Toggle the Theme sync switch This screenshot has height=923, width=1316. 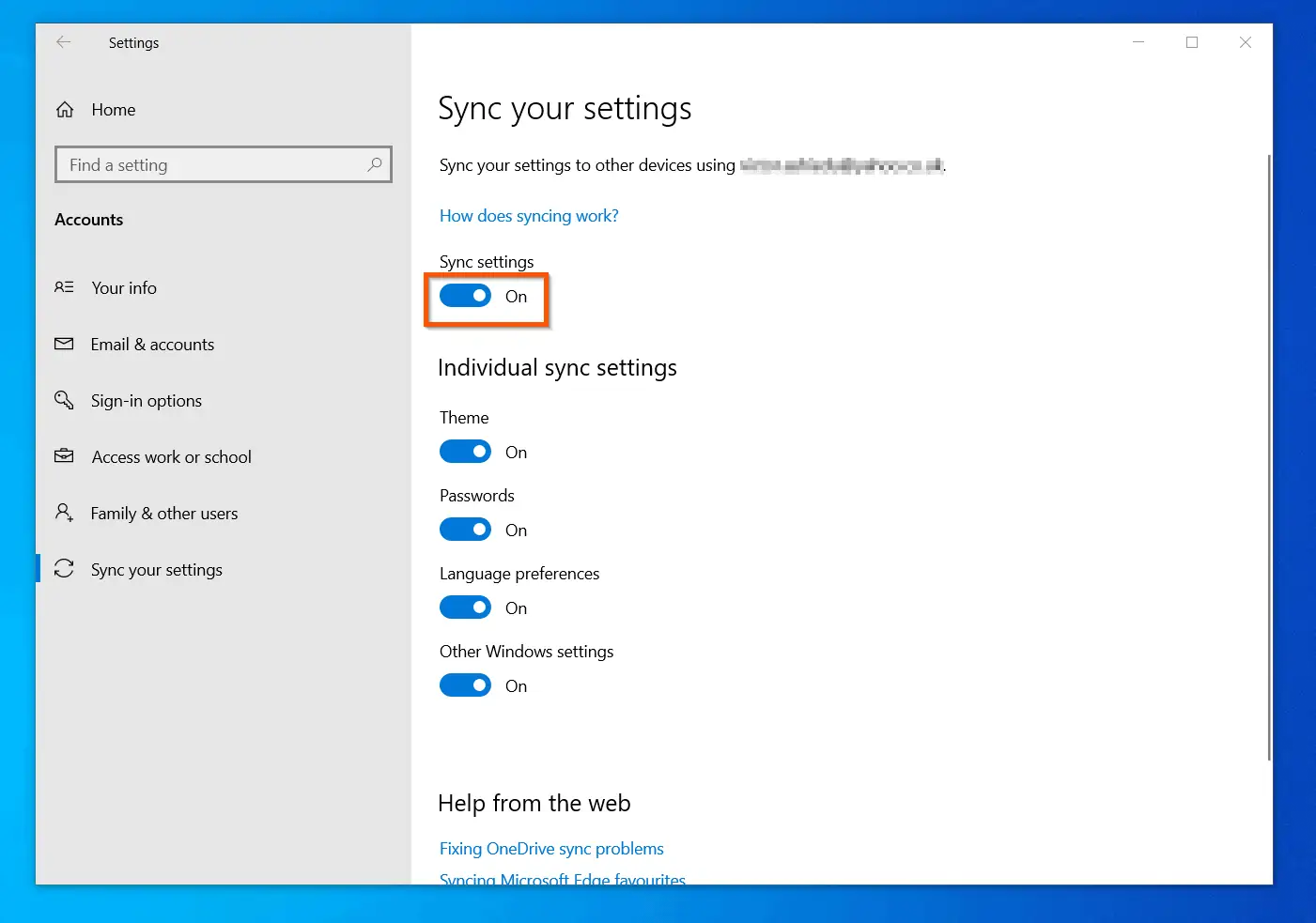tap(465, 452)
